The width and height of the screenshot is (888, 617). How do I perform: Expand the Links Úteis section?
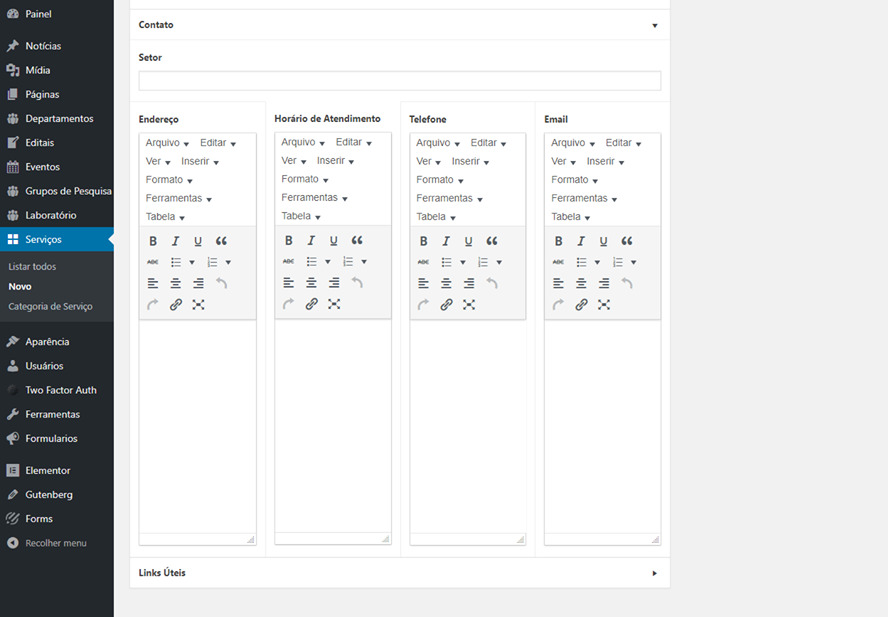click(654, 573)
